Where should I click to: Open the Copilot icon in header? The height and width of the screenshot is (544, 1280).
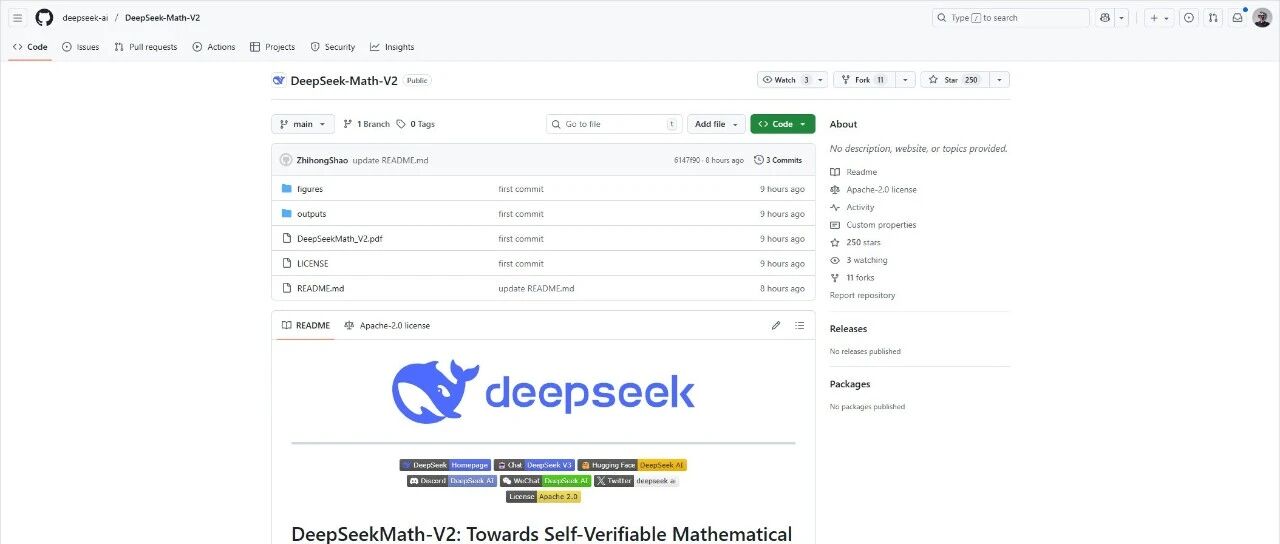tap(1105, 18)
